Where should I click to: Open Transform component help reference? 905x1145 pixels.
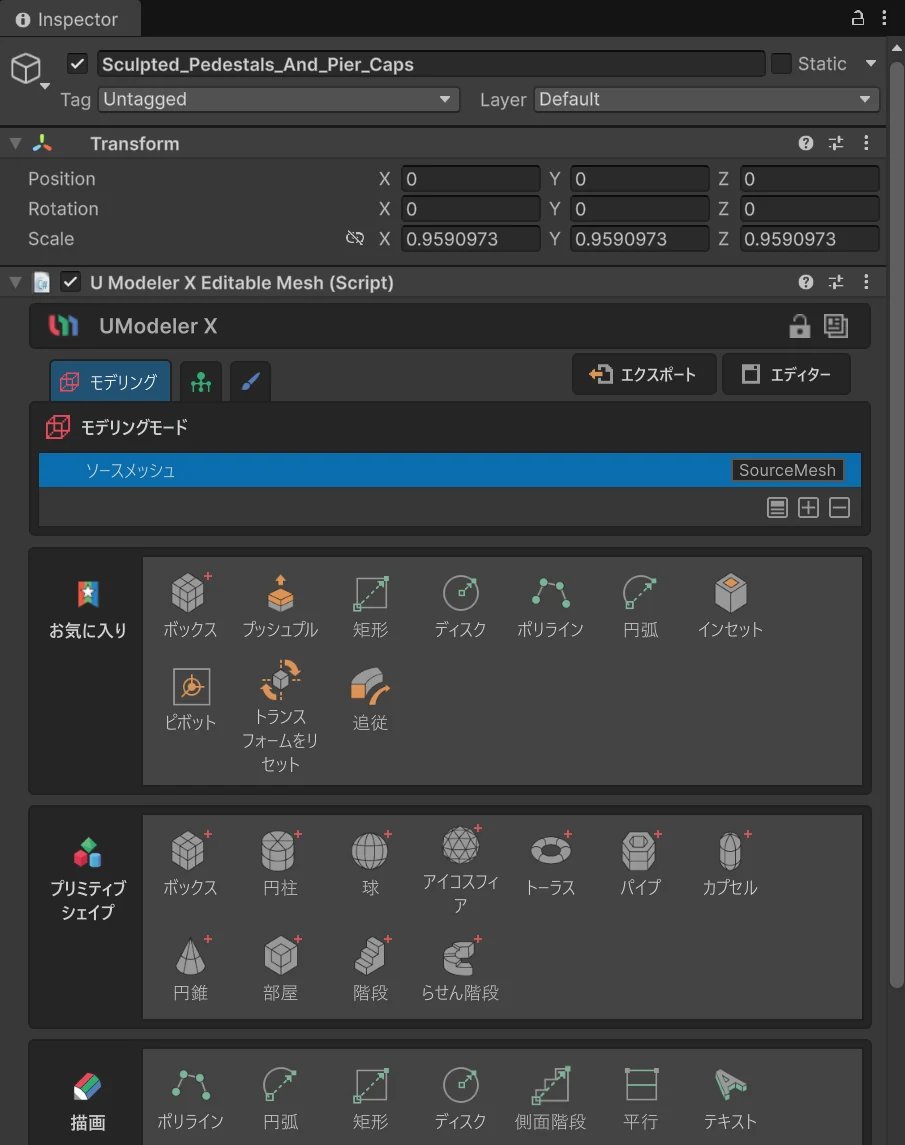coord(806,143)
